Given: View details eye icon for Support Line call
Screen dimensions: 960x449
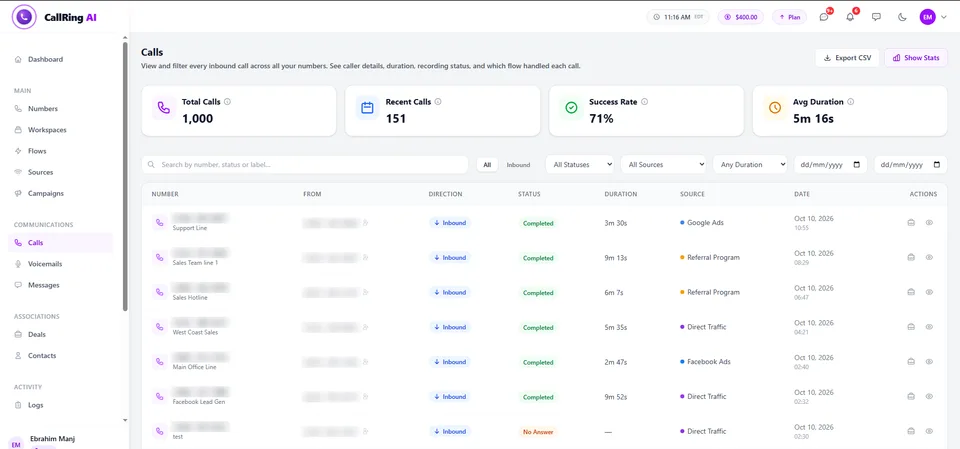Looking at the screenshot, I should [929, 223].
